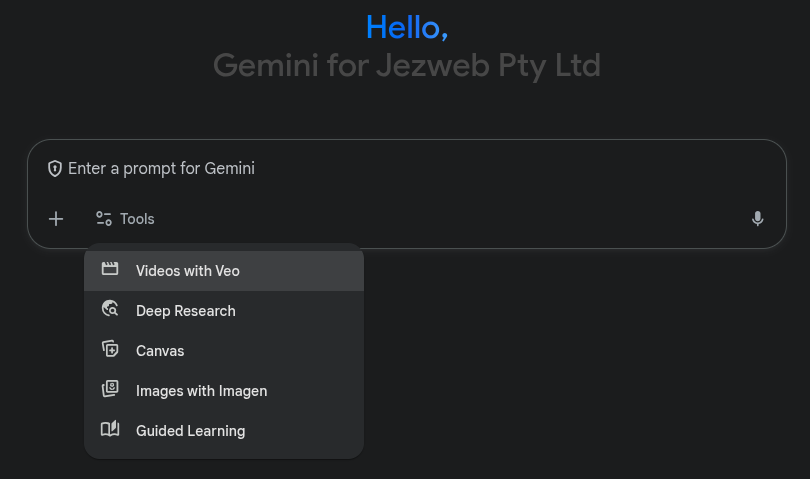
Task: Click the Guided Learning book icon
Action: coord(110,430)
